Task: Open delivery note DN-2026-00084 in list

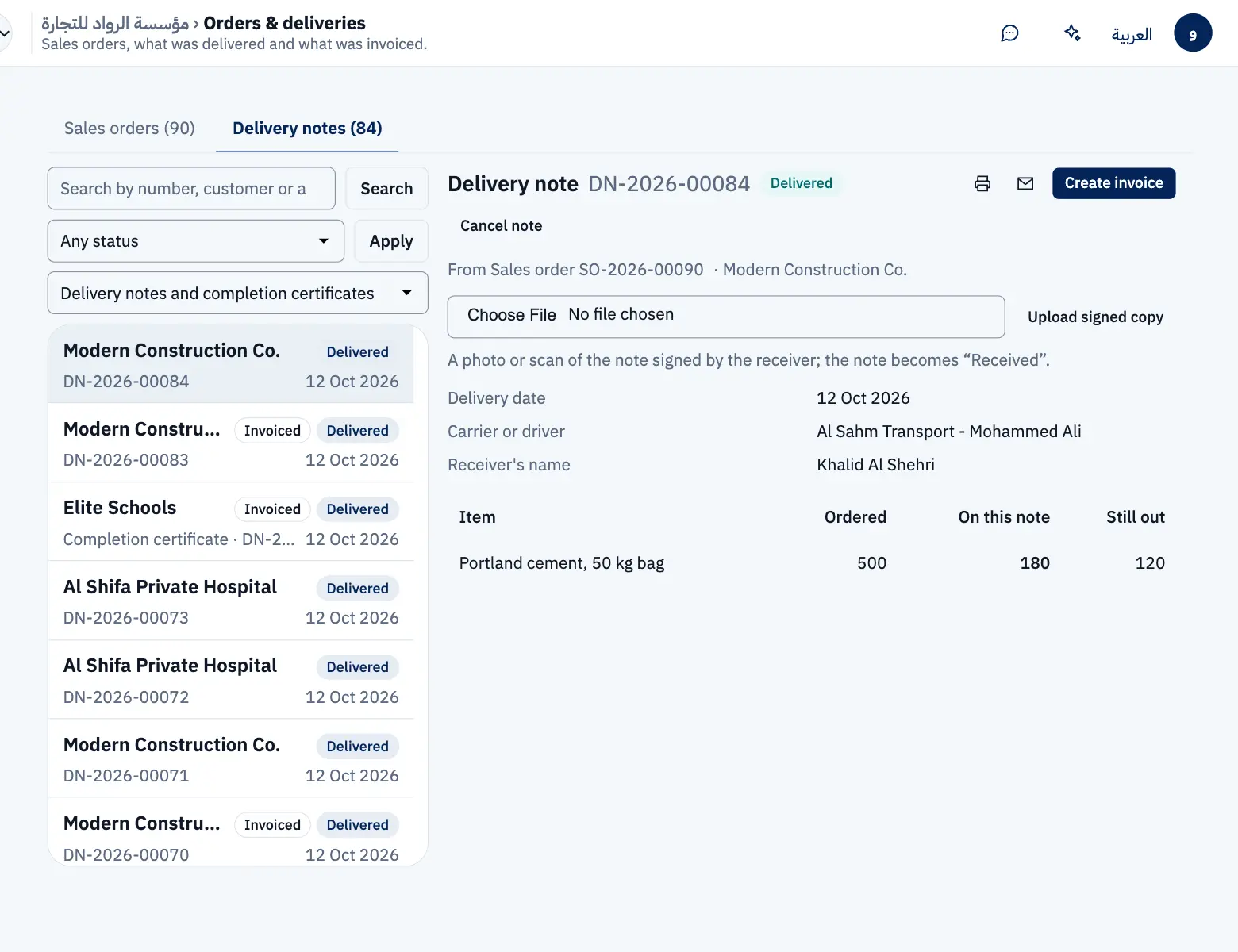Action: tap(231, 365)
